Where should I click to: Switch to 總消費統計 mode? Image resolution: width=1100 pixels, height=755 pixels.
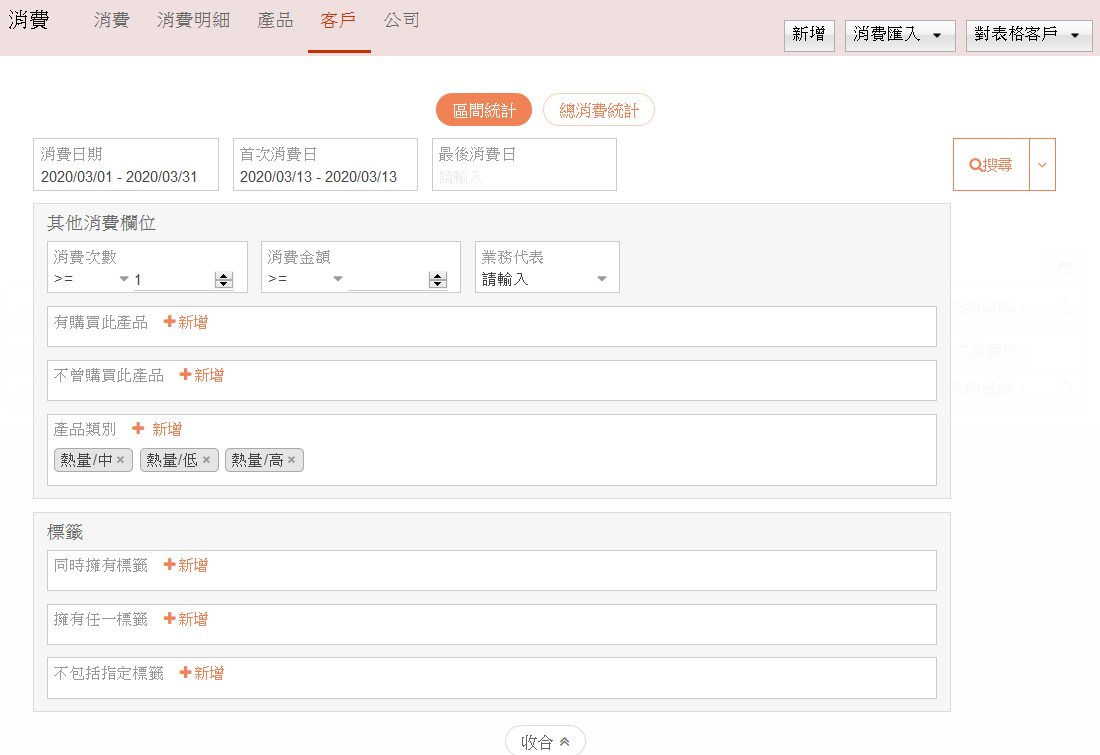(x=598, y=110)
